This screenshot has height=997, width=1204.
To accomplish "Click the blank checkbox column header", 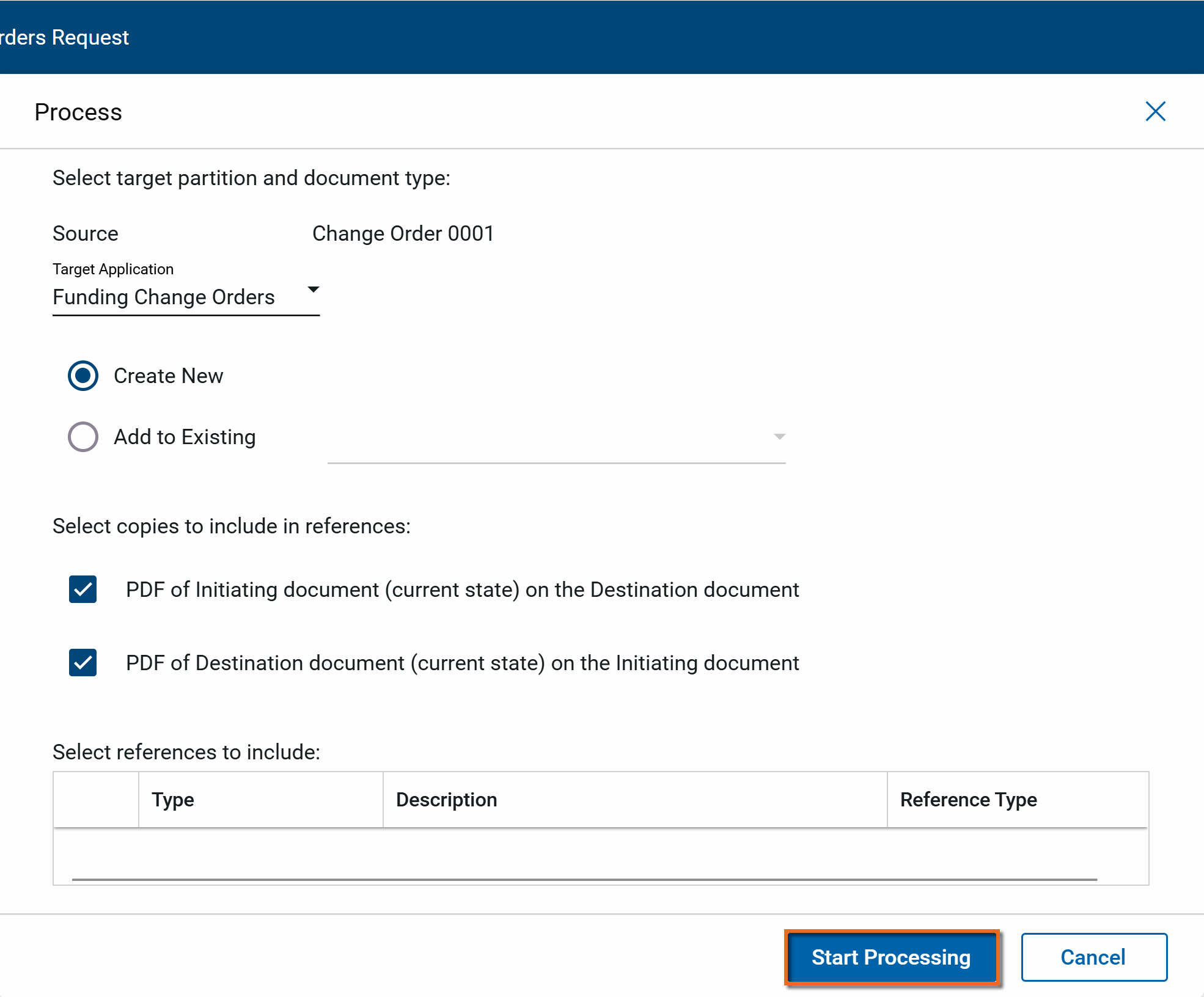I will click(96, 800).
